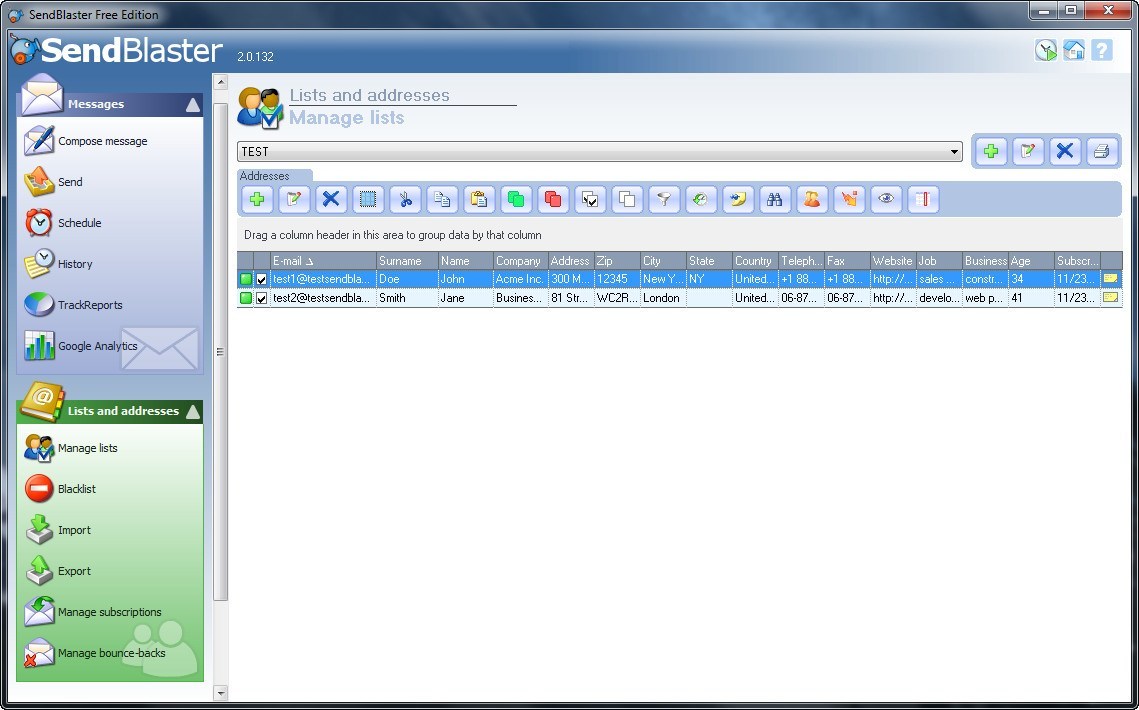The image size is (1139, 710).
Task: Open the TEST list dropdown
Action: point(954,151)
